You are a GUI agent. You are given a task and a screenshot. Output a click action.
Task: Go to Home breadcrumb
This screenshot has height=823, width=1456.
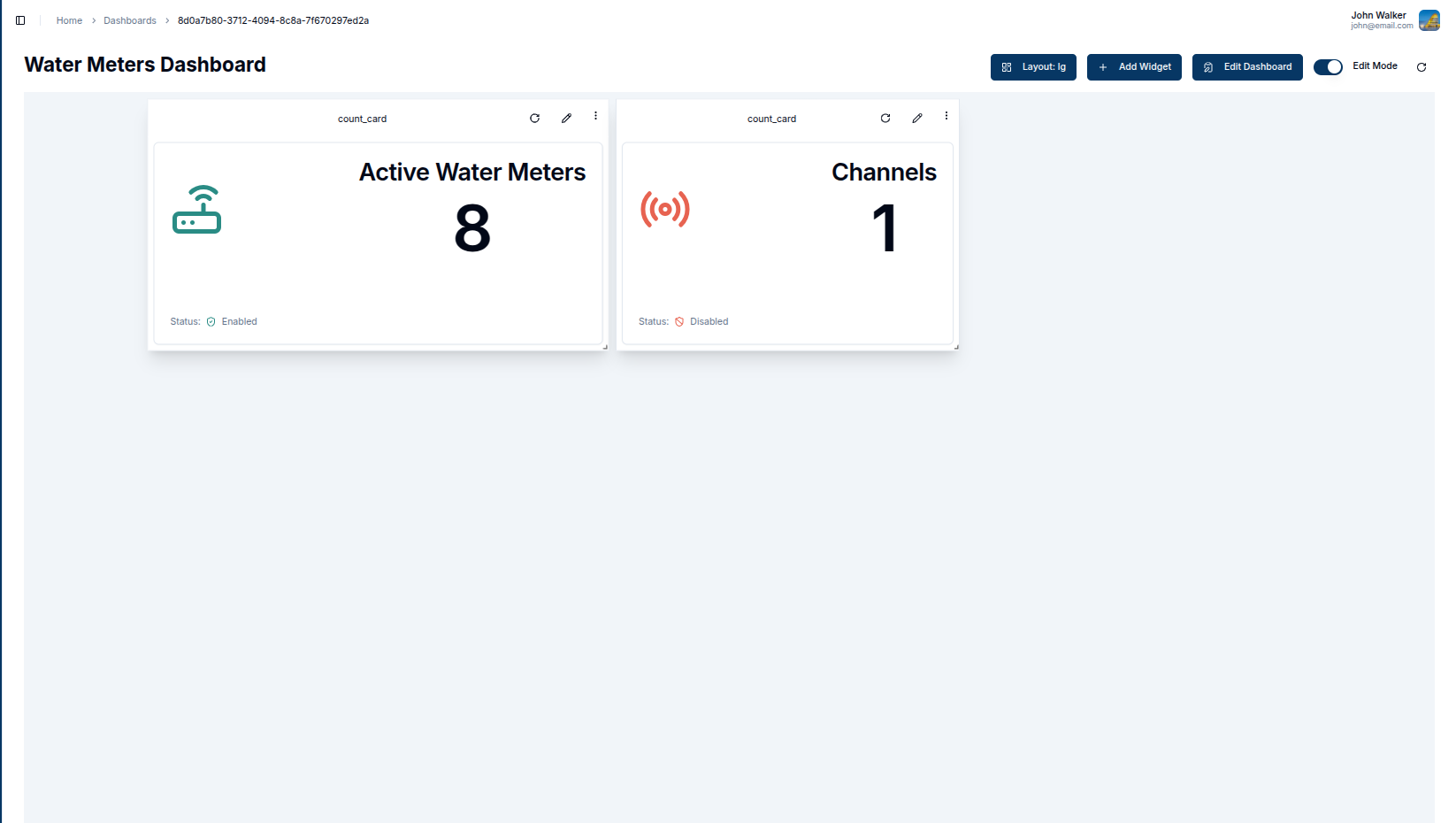(69, 20)
